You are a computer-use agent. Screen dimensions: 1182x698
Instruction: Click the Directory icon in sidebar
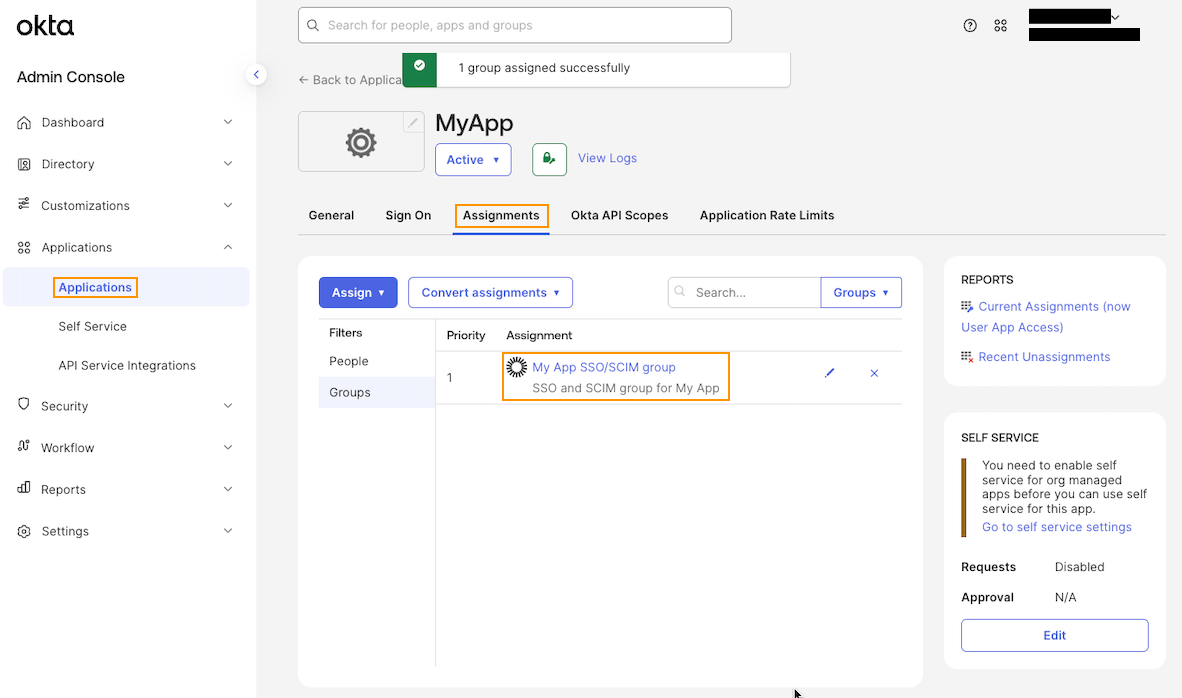(24, 164)
